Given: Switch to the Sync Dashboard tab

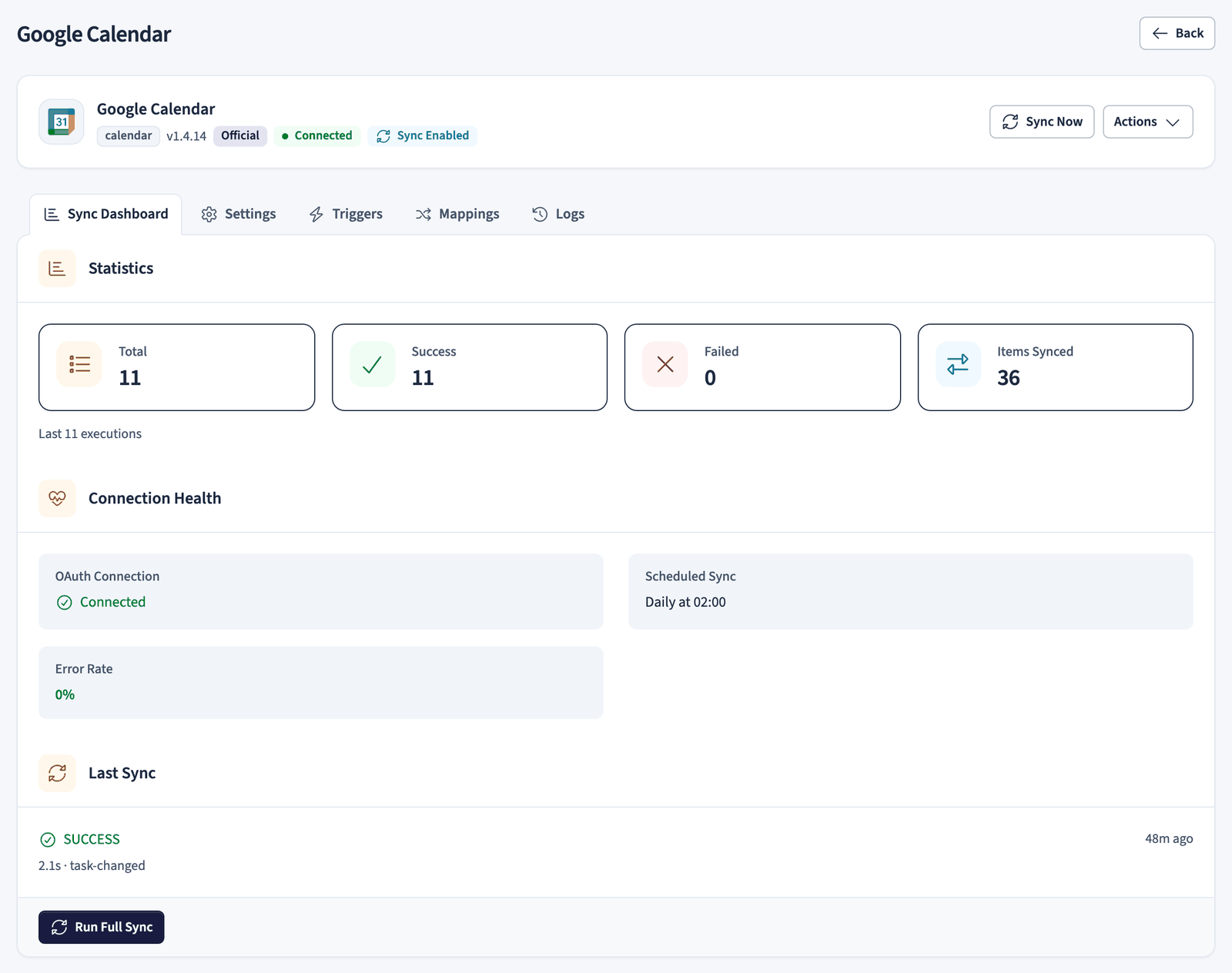Looking at the screenshot, I should 105,214.
